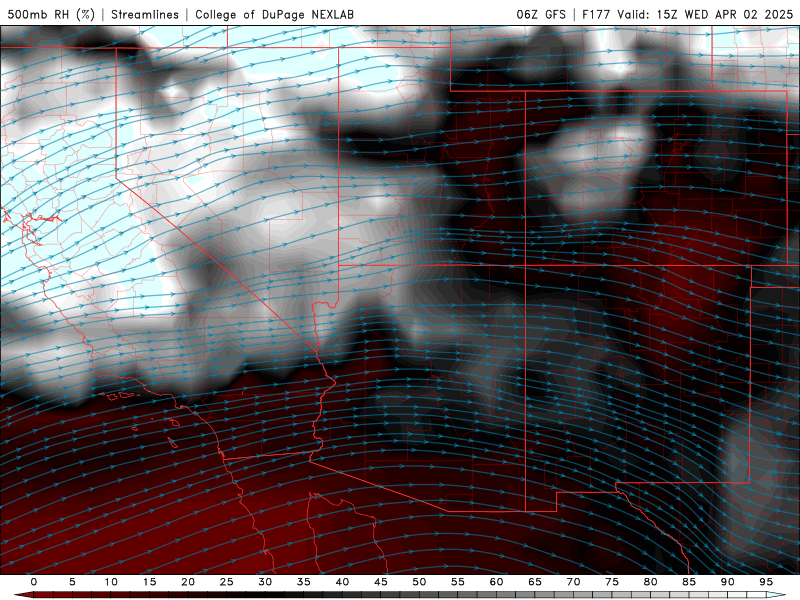Click the pale right arrow end of color bar
Viewport: 800px width, 600px height.
tap(776, 595)
